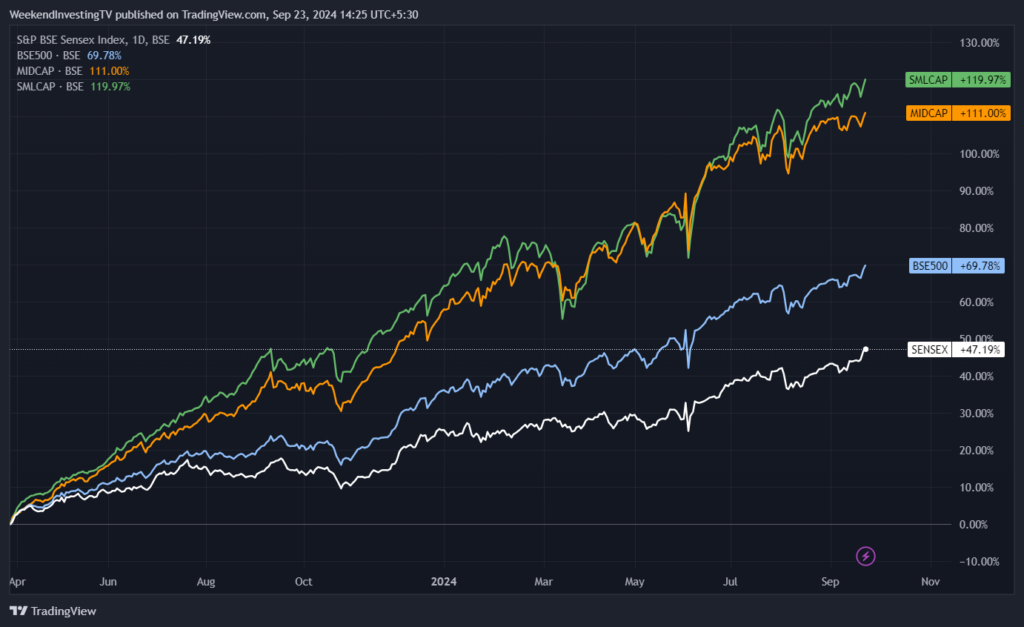Select the BSE500 blue price label
This screenshot has width=1024, height=627.
pos(930,266)
